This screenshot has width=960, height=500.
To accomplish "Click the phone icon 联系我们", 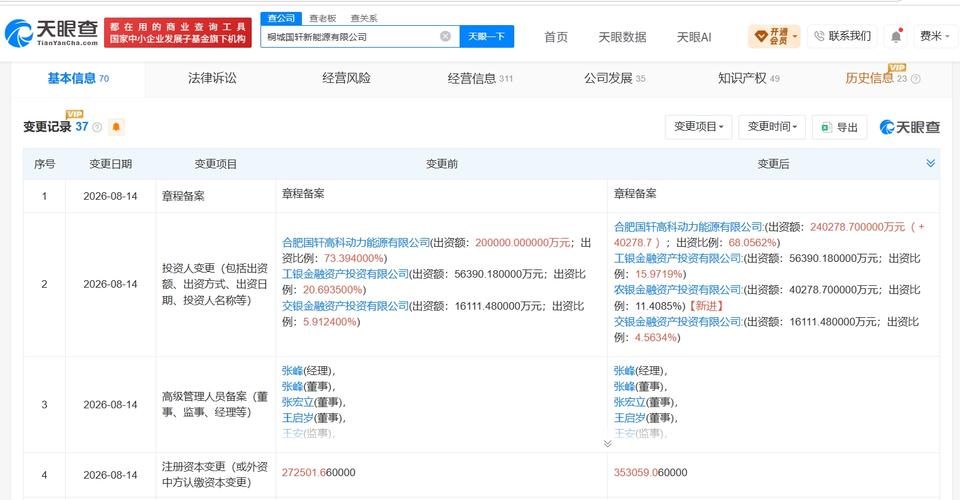I will pyautogui.click(x=819, y=37).
